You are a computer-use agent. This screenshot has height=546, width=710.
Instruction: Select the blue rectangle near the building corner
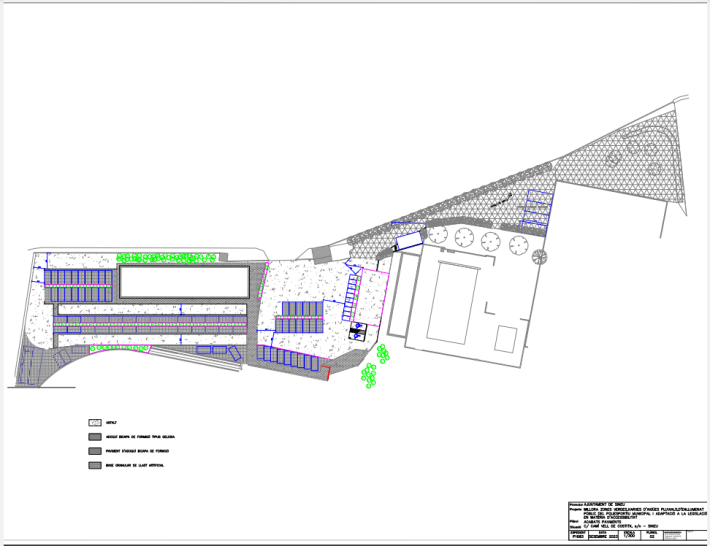coord(407,241)
